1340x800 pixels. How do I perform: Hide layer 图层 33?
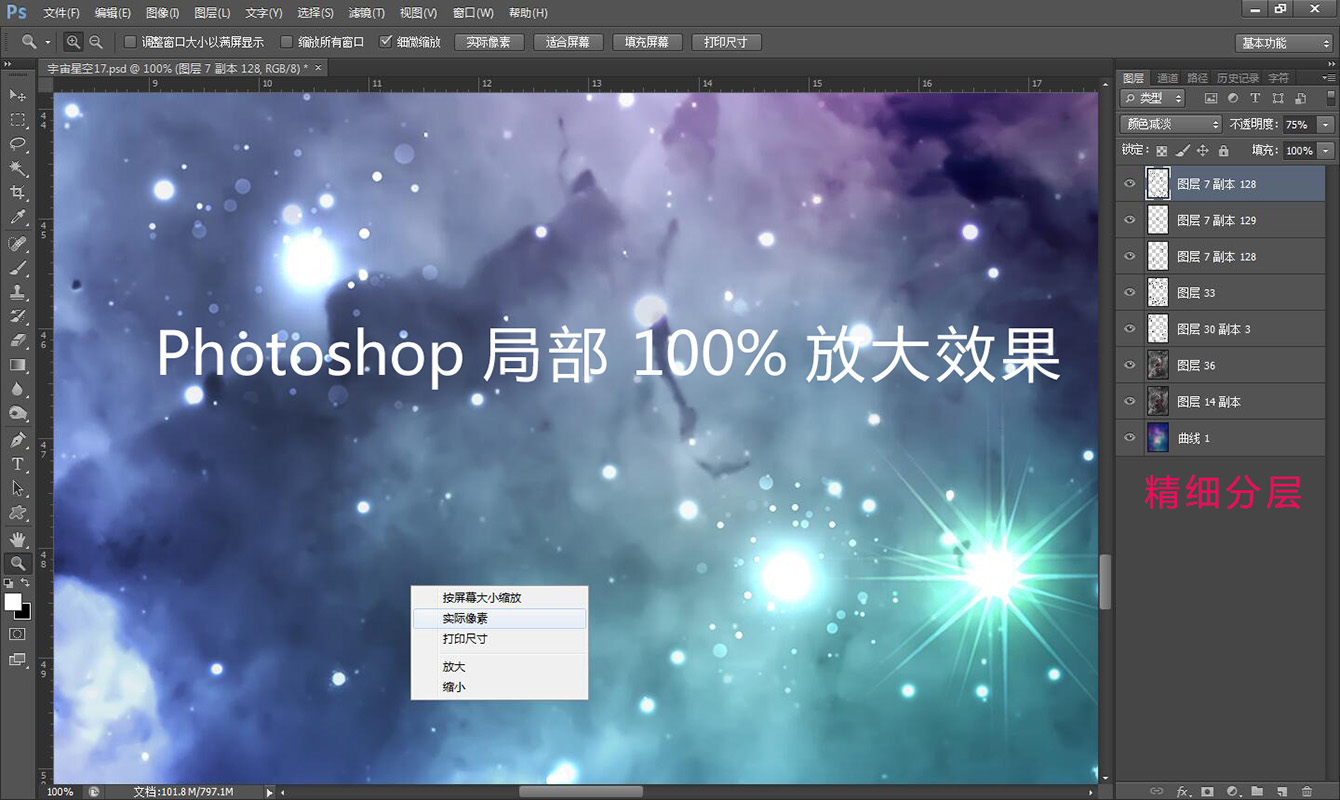(x=1130, y=293)
